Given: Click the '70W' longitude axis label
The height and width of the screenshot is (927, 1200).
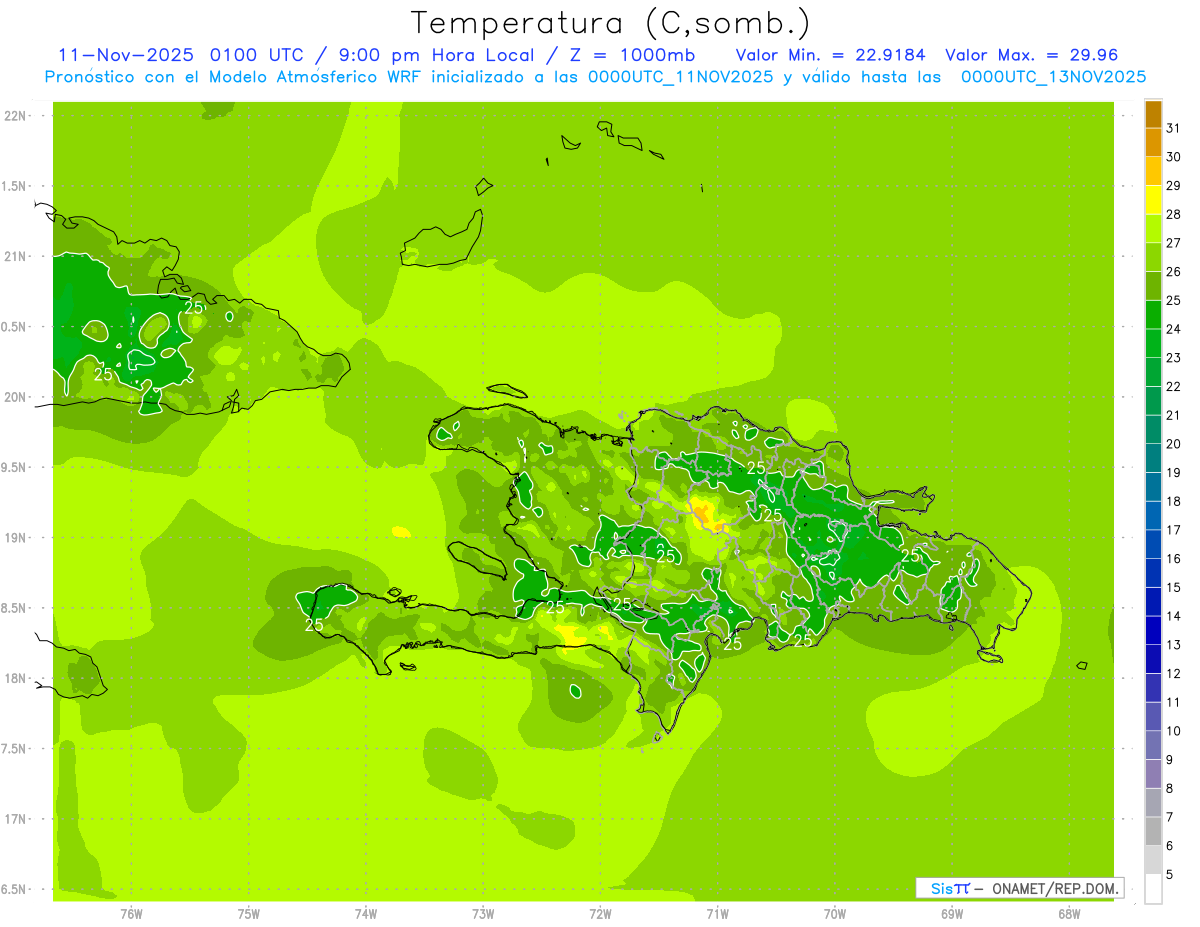Looking at the screenshot, I should pyautogui.click(x=835, y=914).
